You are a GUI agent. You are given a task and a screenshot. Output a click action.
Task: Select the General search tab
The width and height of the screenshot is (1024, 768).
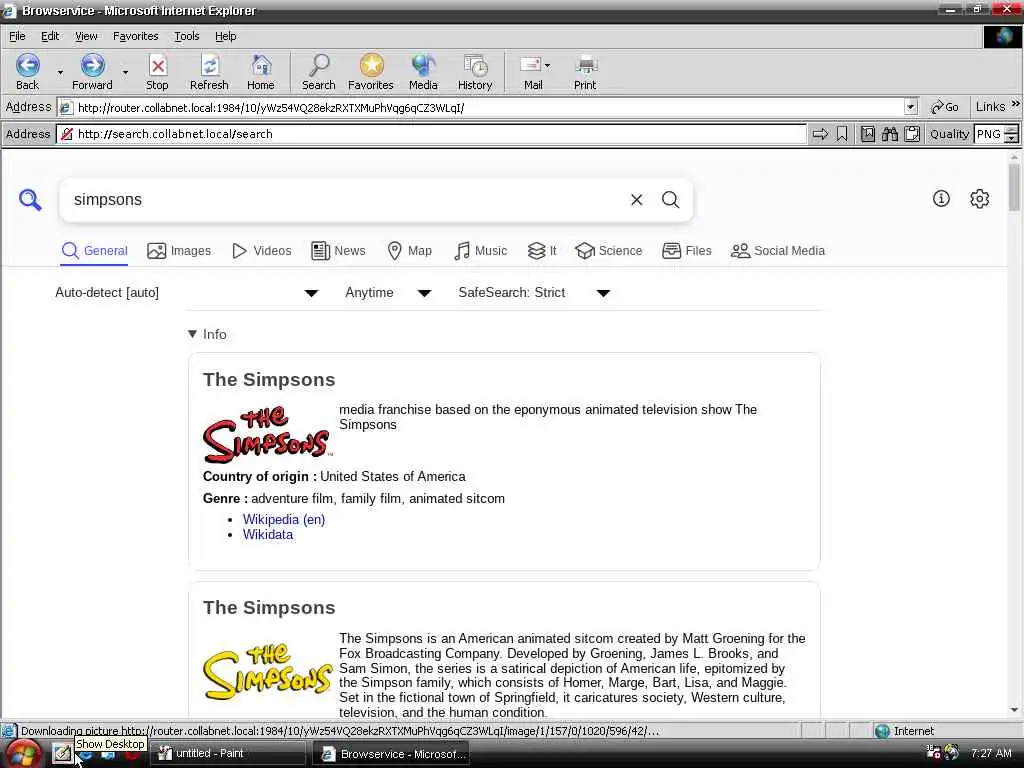click(94, 251)
